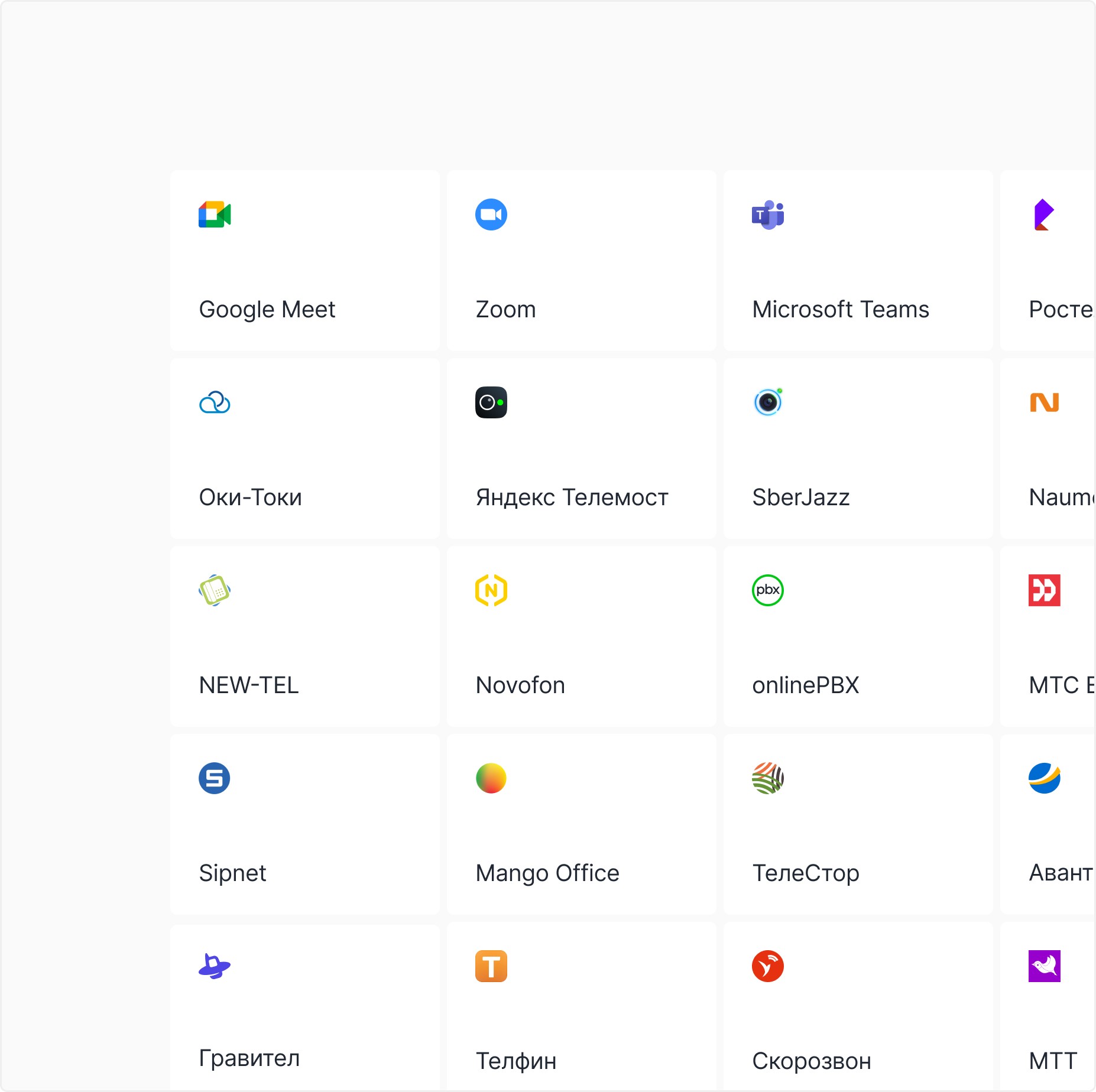Click the blue Sipnet S icon
The width and height of the screenshot is (1096, 1092).
(x=215, y=778)
